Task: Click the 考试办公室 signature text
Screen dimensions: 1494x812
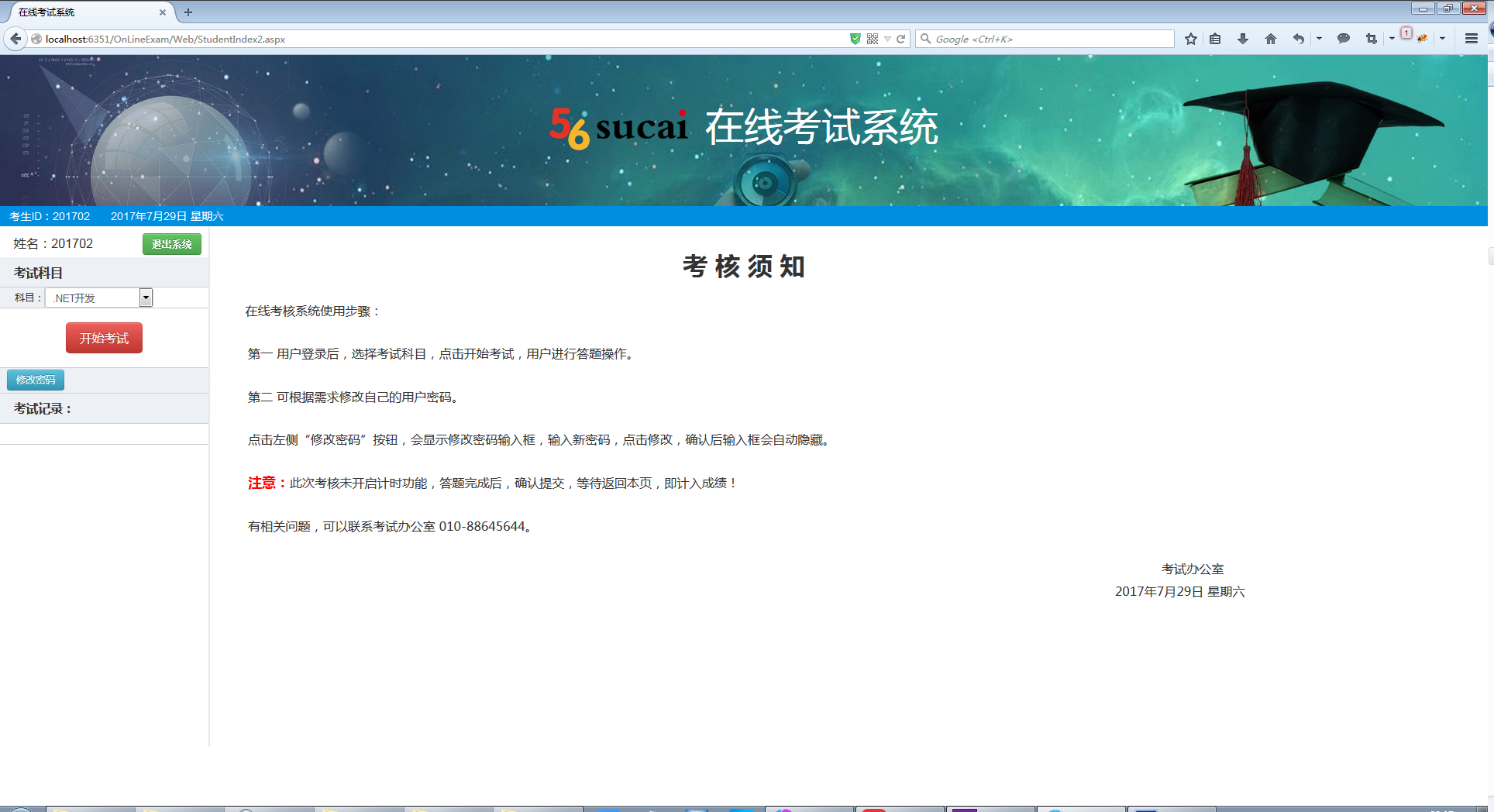Action: click(x=1193, y=569)
